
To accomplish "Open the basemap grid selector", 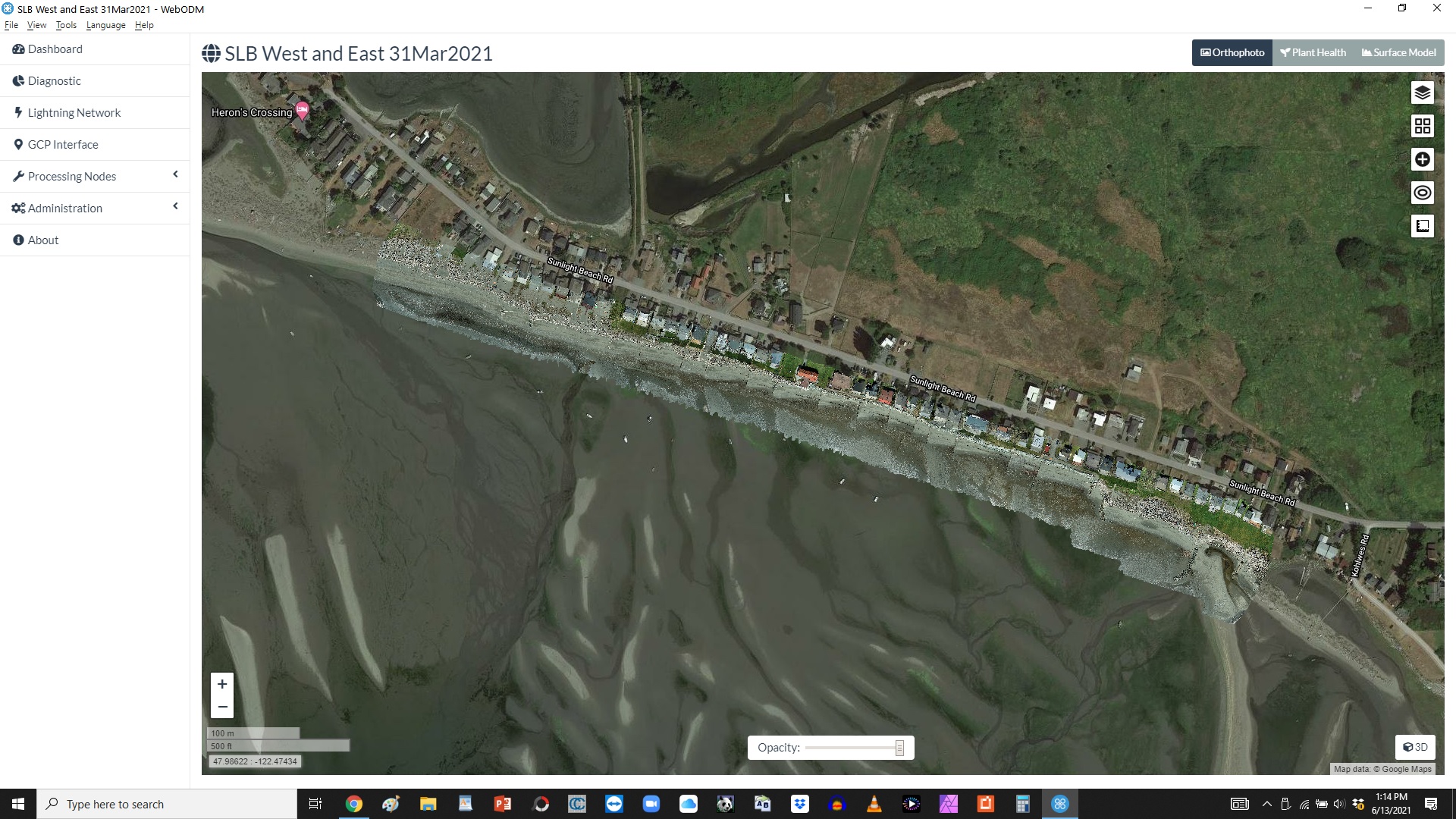I will [1423, 126].
